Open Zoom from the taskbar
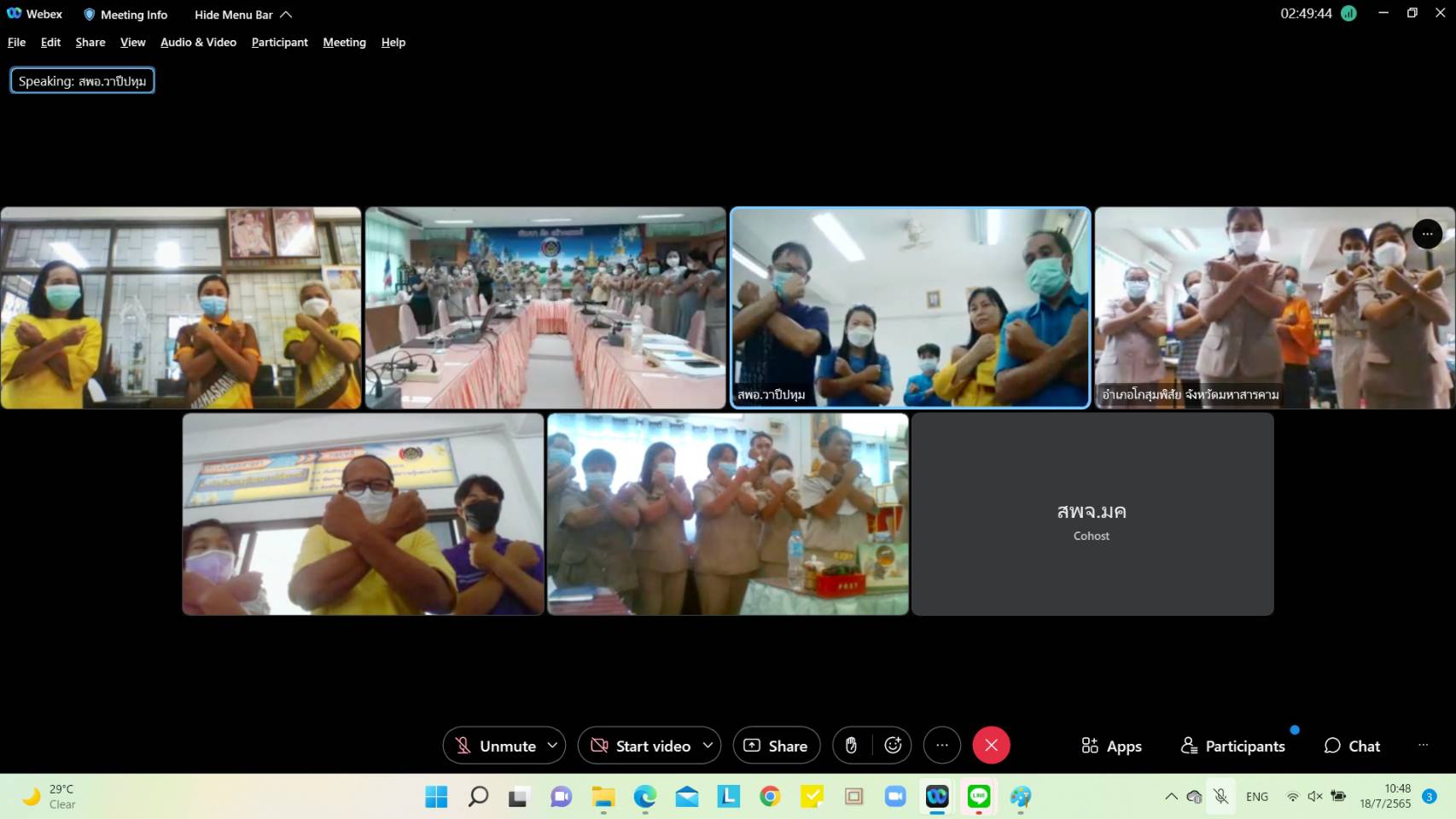The width and height of the screenshot is (1456, 819). [x=895, y=797]
